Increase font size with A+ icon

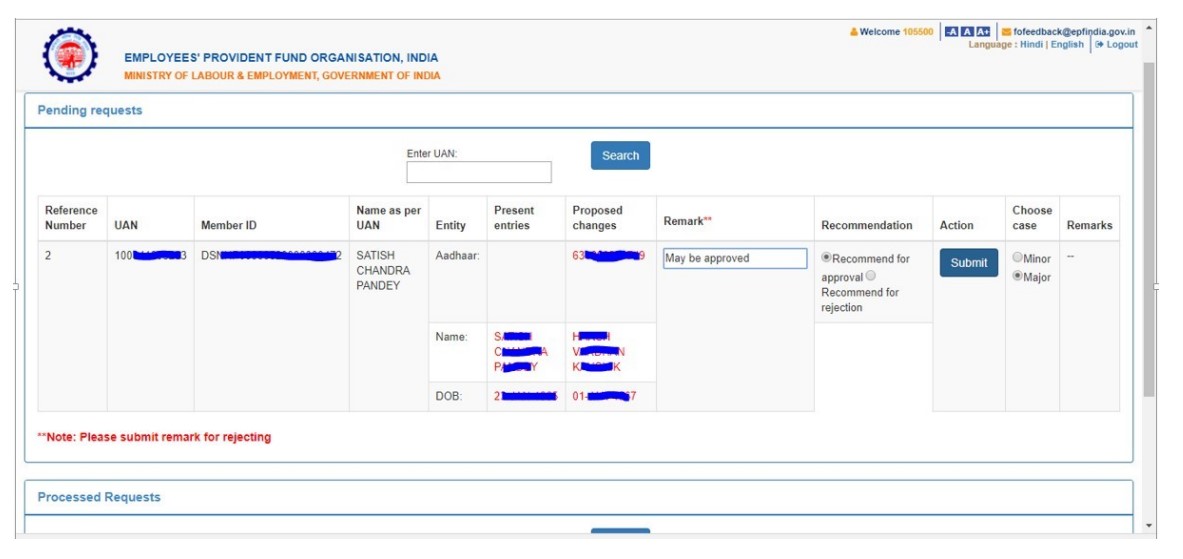[983, 32]
